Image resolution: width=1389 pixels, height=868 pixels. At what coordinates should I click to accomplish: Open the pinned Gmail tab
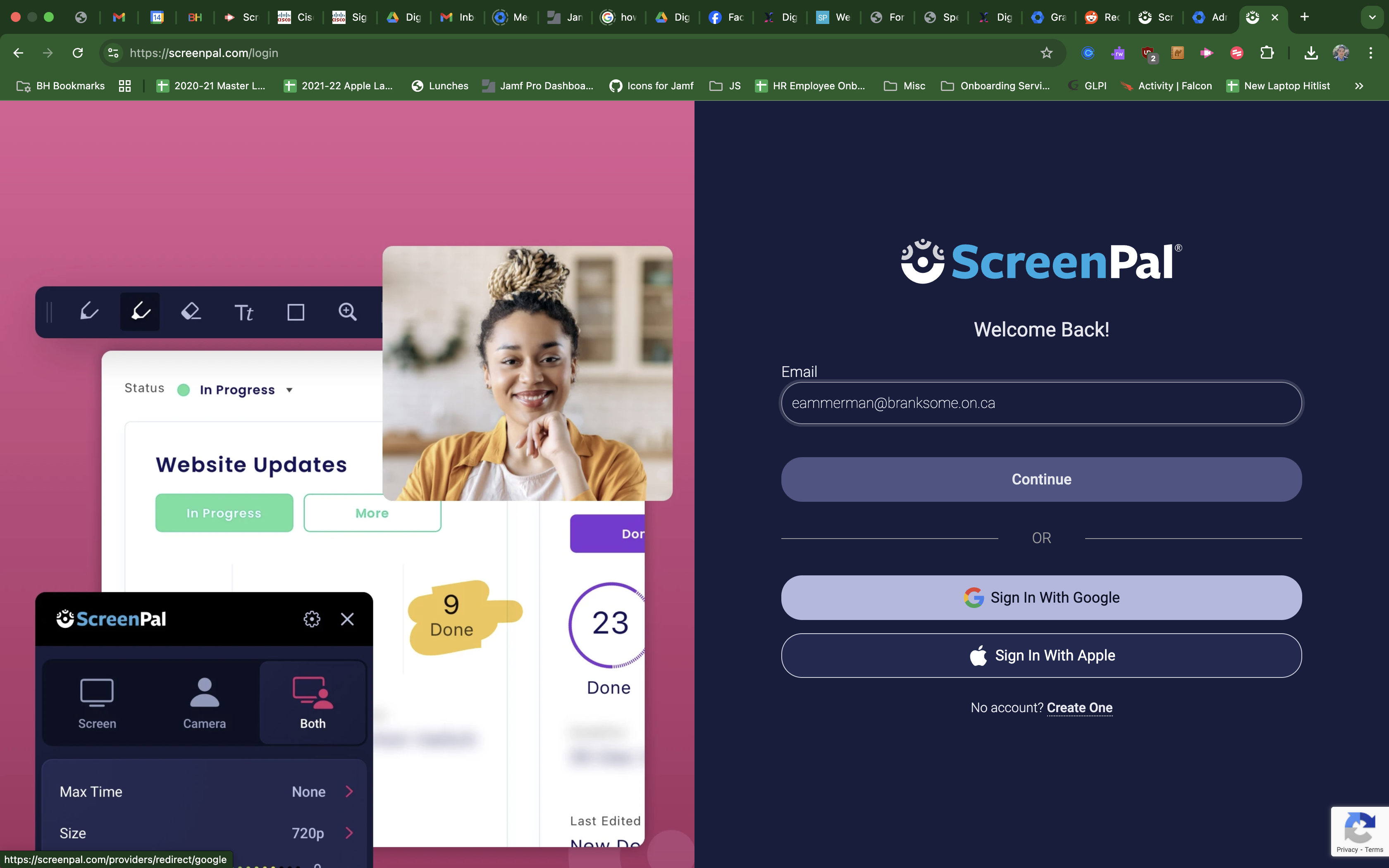[x=119, y=17]
